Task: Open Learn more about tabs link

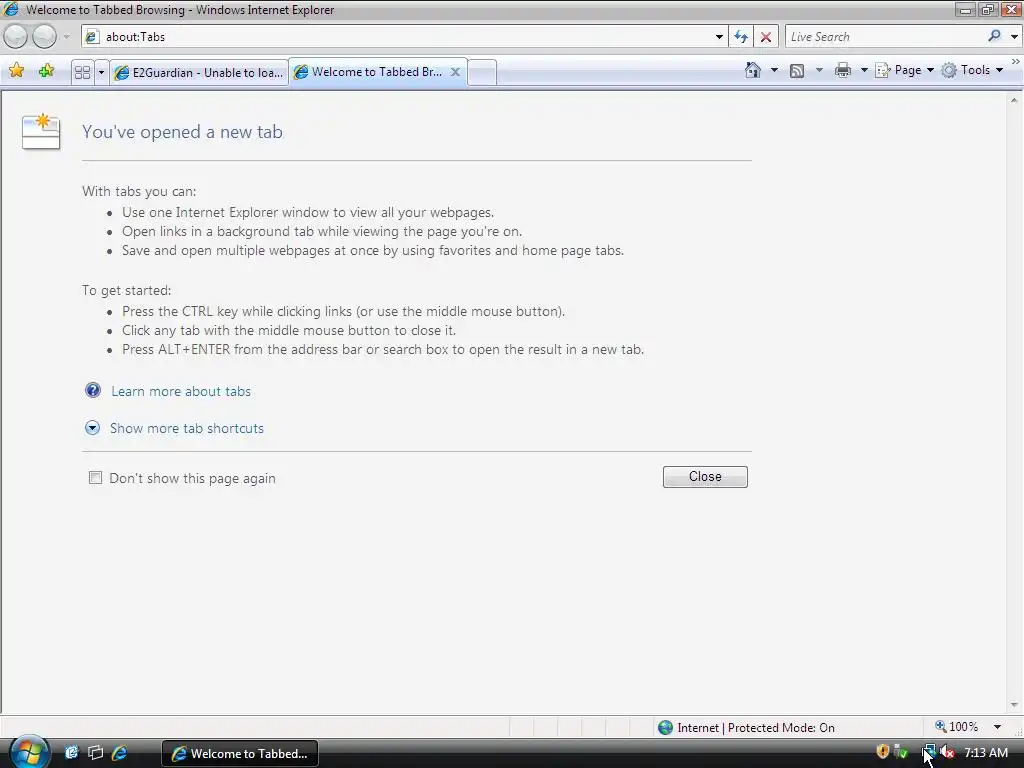Action: (x=181, y=391)
